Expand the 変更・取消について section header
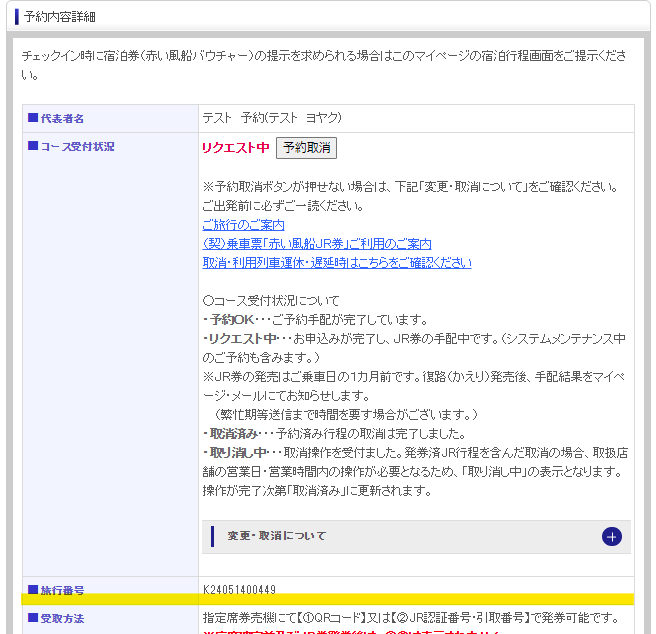This screenshot has height=634, width=656. pyautogui.click(x=416, y=536)
